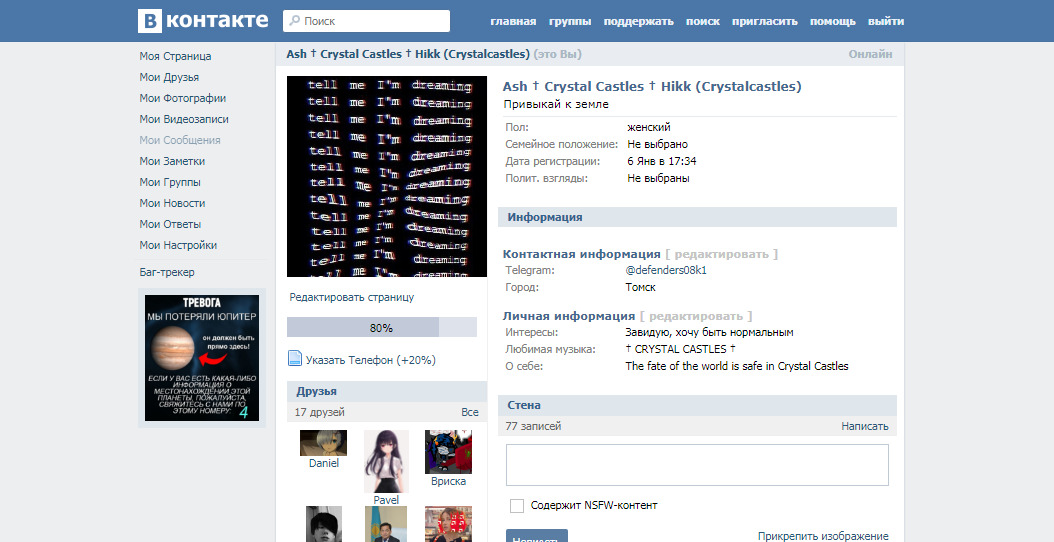Click the document icon next to Указать Телефон
Screen dimensions: 1054x542
(x=294, y=358)
